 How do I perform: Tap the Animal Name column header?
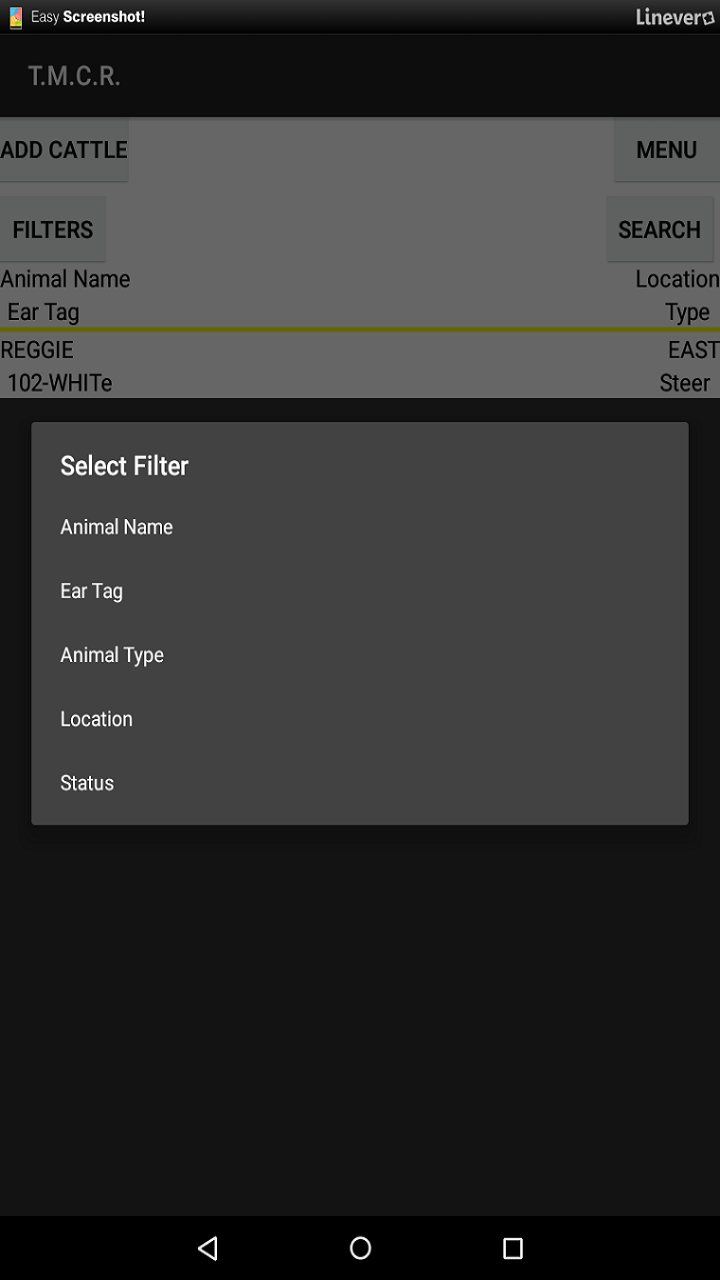tap(65, 279)
